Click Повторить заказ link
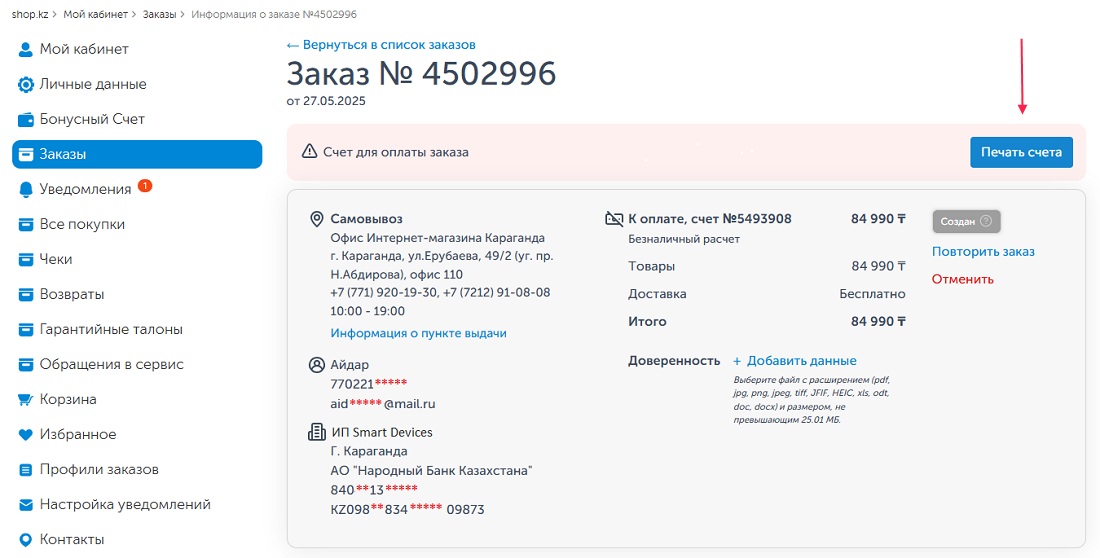 (x=983, y=251)
